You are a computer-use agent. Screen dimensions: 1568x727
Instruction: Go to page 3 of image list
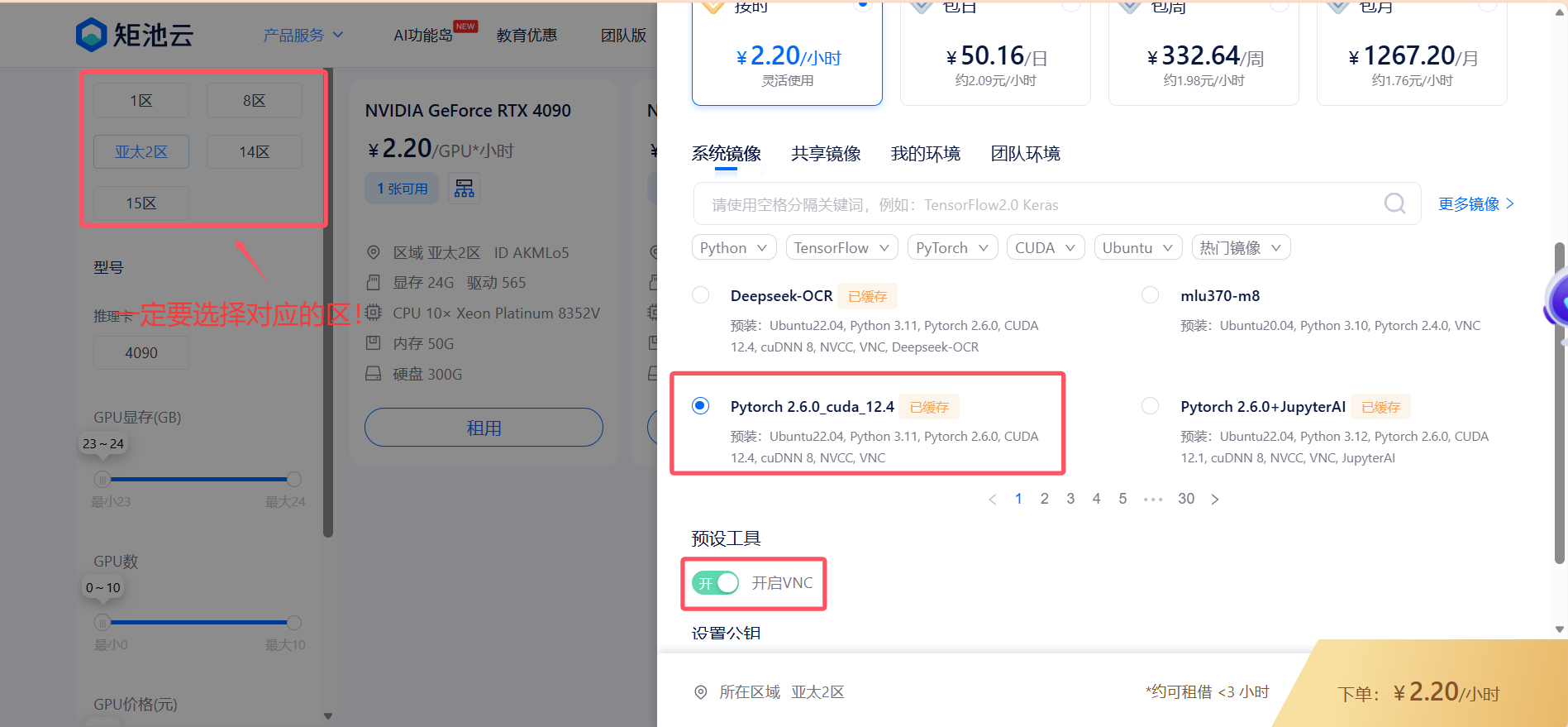(x=1070, y=499)
